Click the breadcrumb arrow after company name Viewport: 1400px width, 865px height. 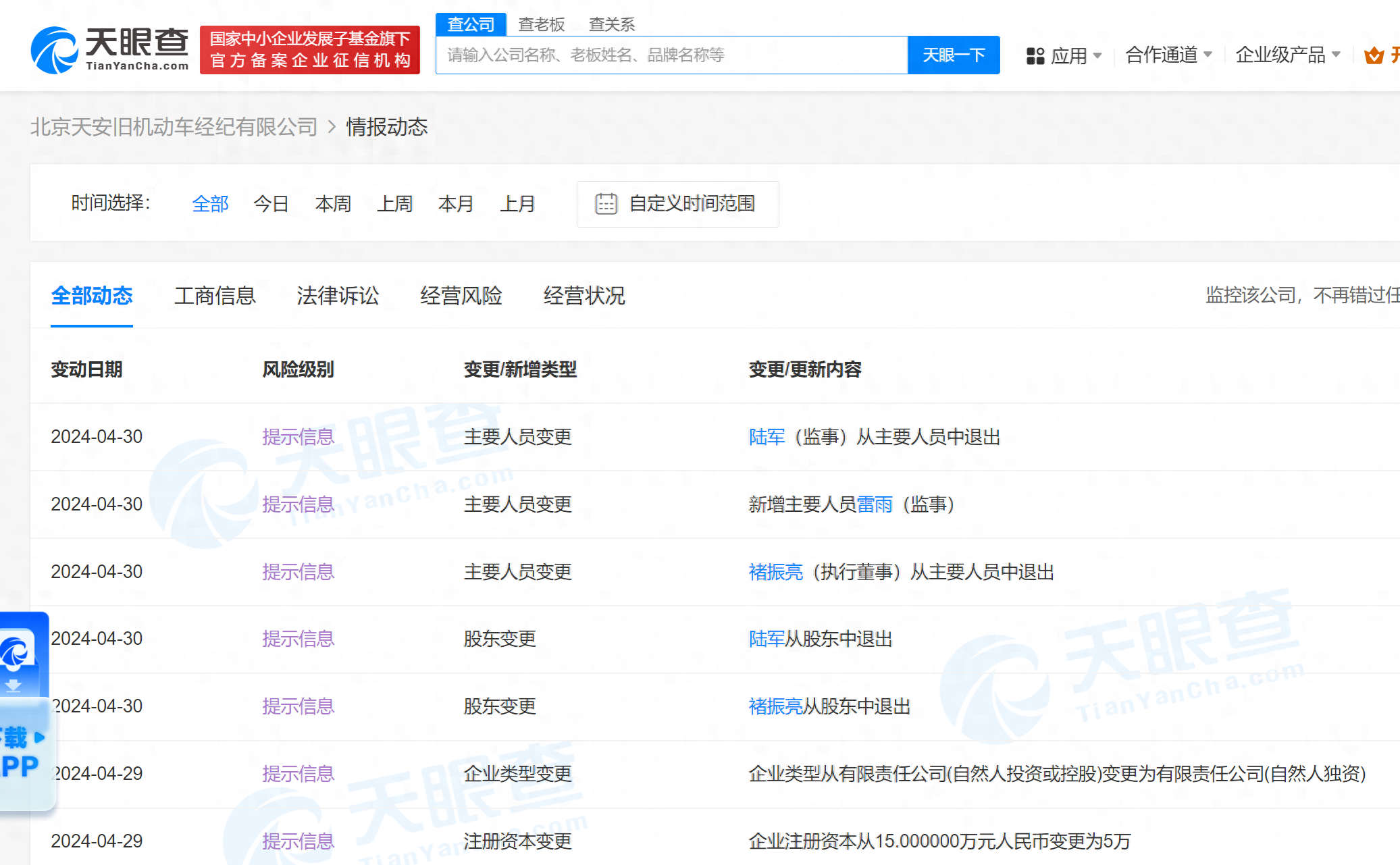332,127
